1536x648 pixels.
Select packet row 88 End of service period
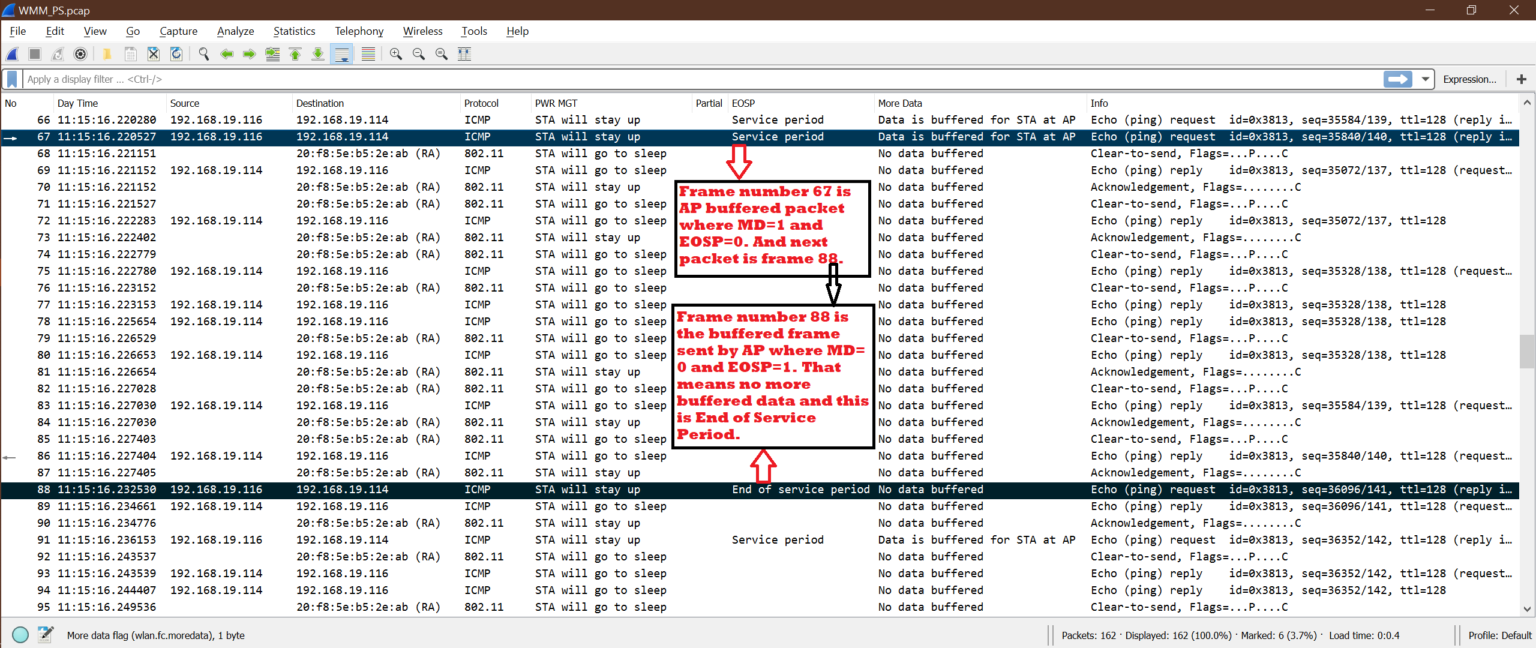(760, 490)
